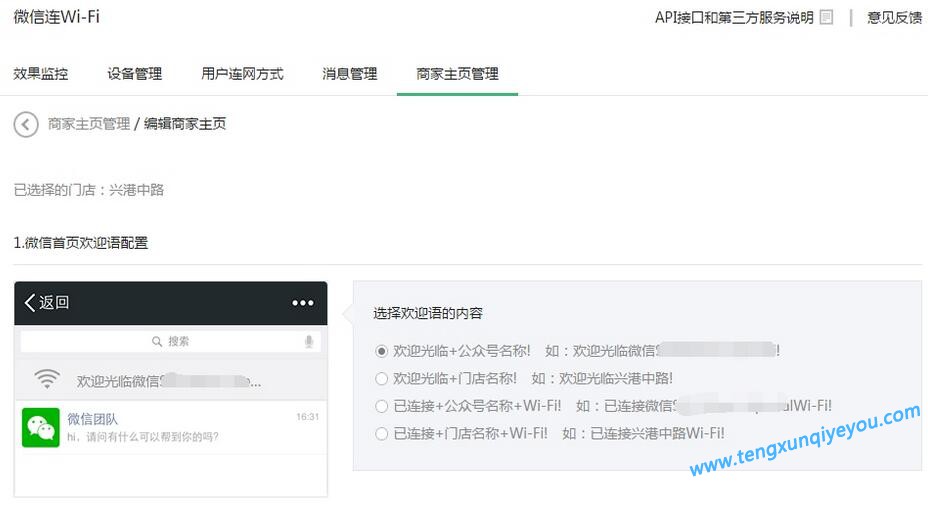The width and height of the screenshot is (928, 505).
Task: Click the search field in phone preview
Action: 170,342
